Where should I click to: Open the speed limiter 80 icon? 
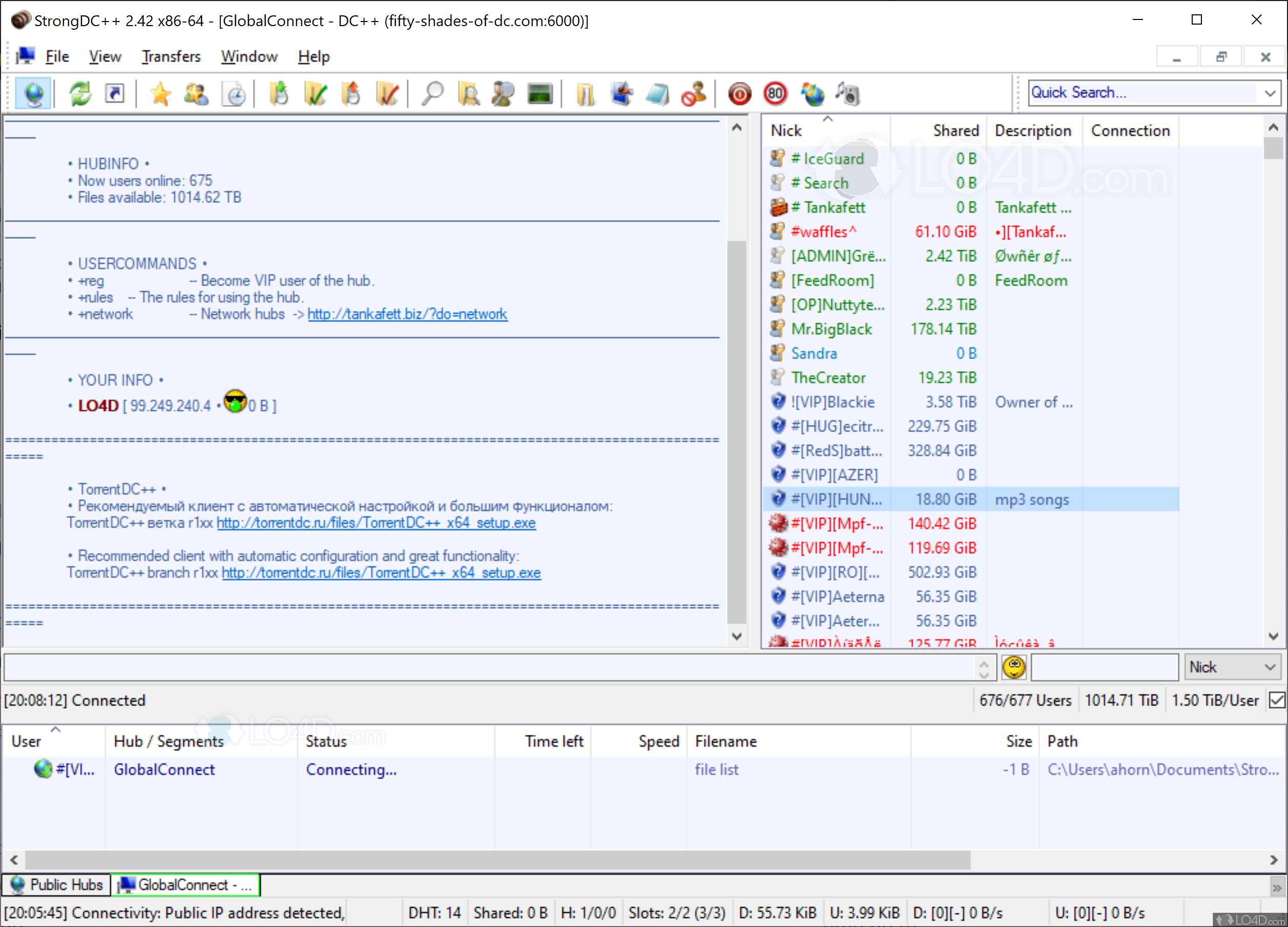coord(775,93)
